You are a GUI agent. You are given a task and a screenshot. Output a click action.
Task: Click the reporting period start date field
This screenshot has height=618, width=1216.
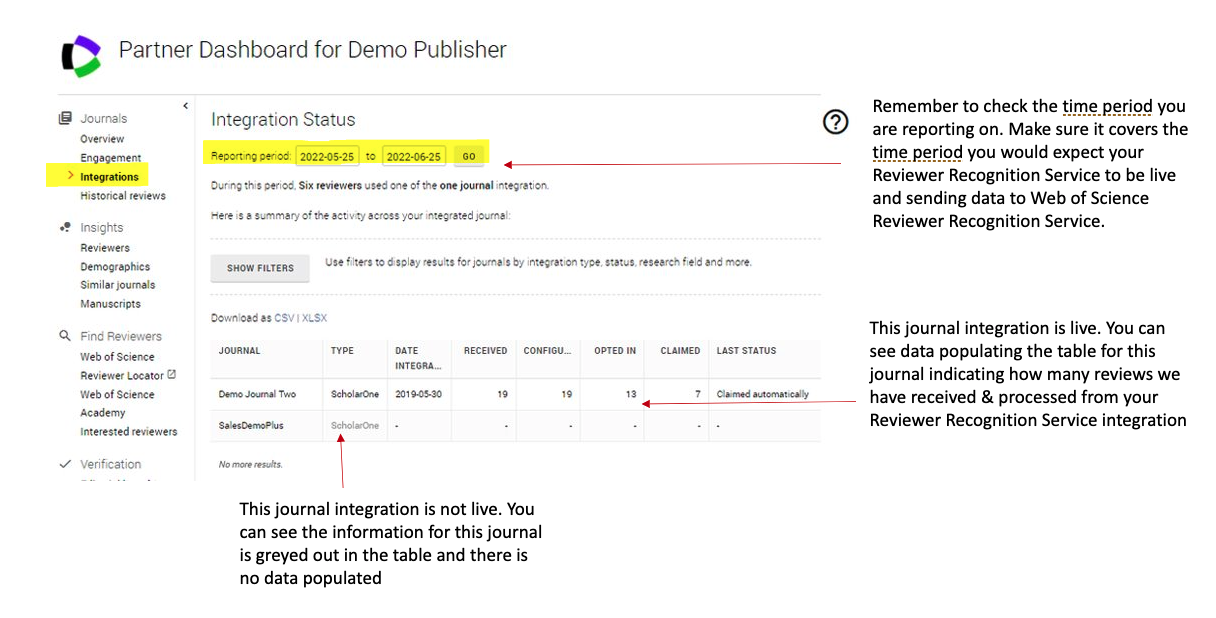(x=327, y=156)
